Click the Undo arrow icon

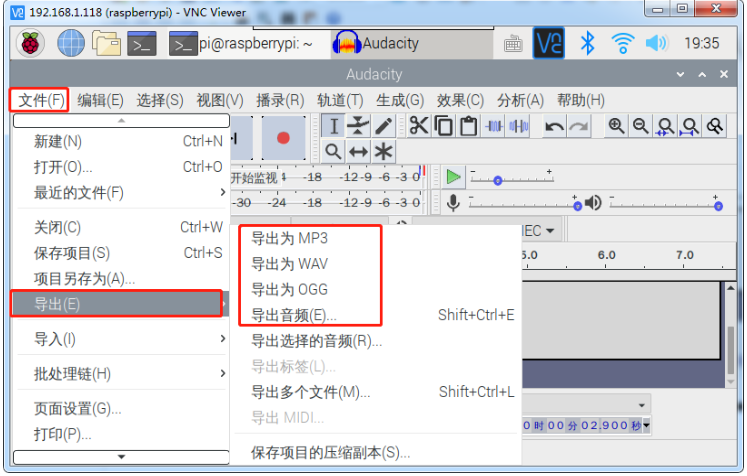553,126
